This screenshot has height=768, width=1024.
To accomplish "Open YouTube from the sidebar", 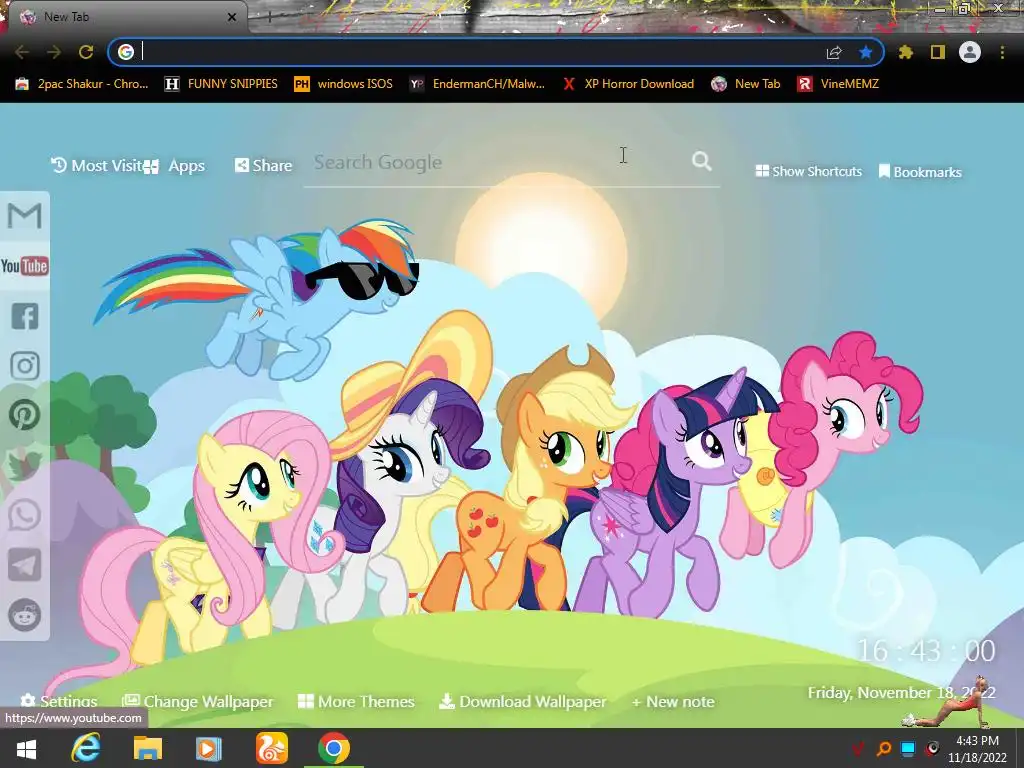I will tap(25, 266).
